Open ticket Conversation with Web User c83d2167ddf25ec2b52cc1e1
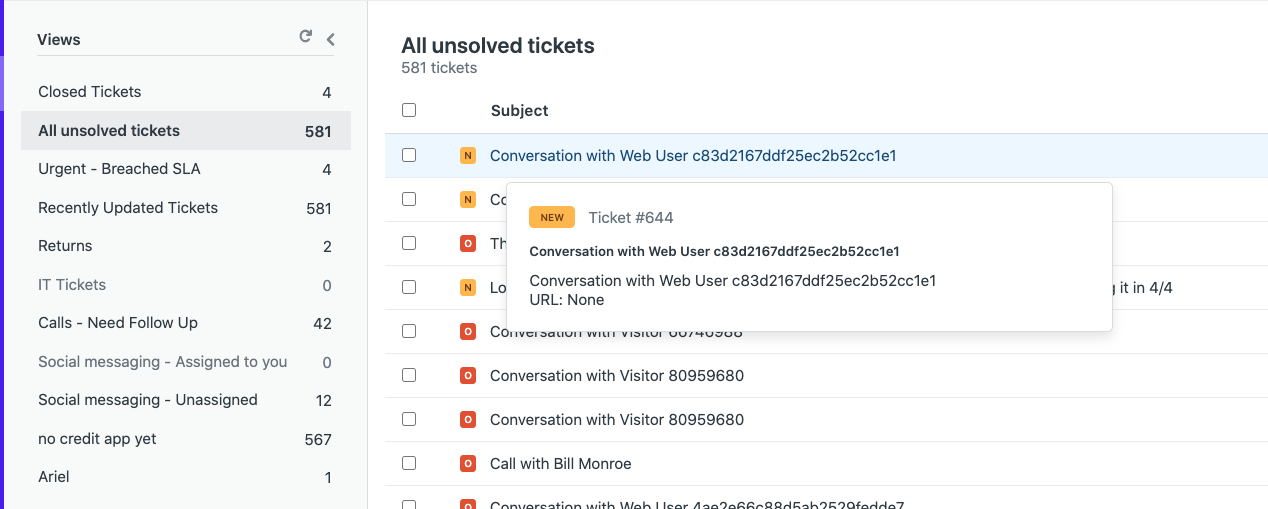This screenshot has height=509, width=1268. [692, 156]
